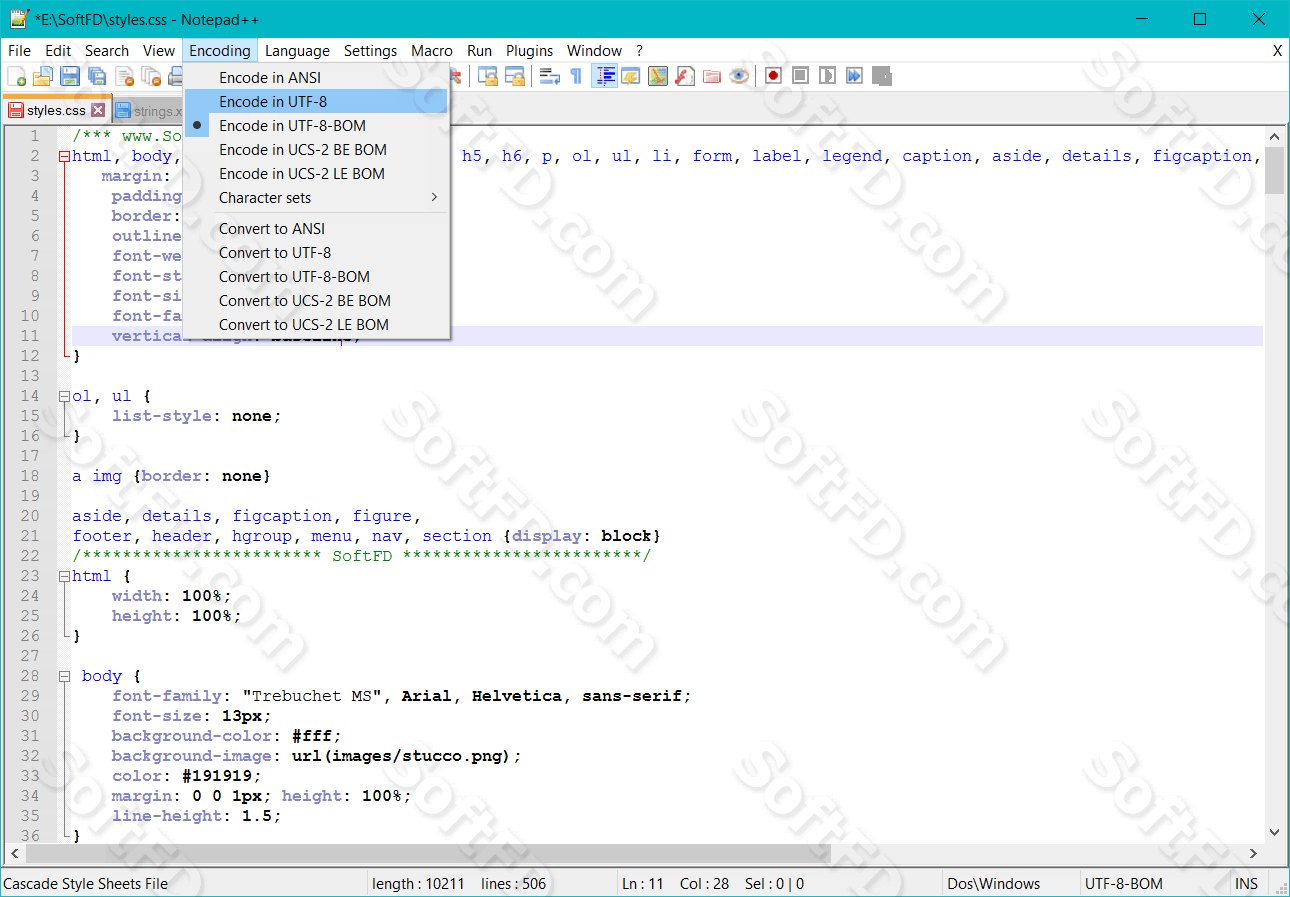Image resolution: width=1290 pixels, height=897 pixels.
Task: Click the Close document toolbar icon
Action: (125, 76)
